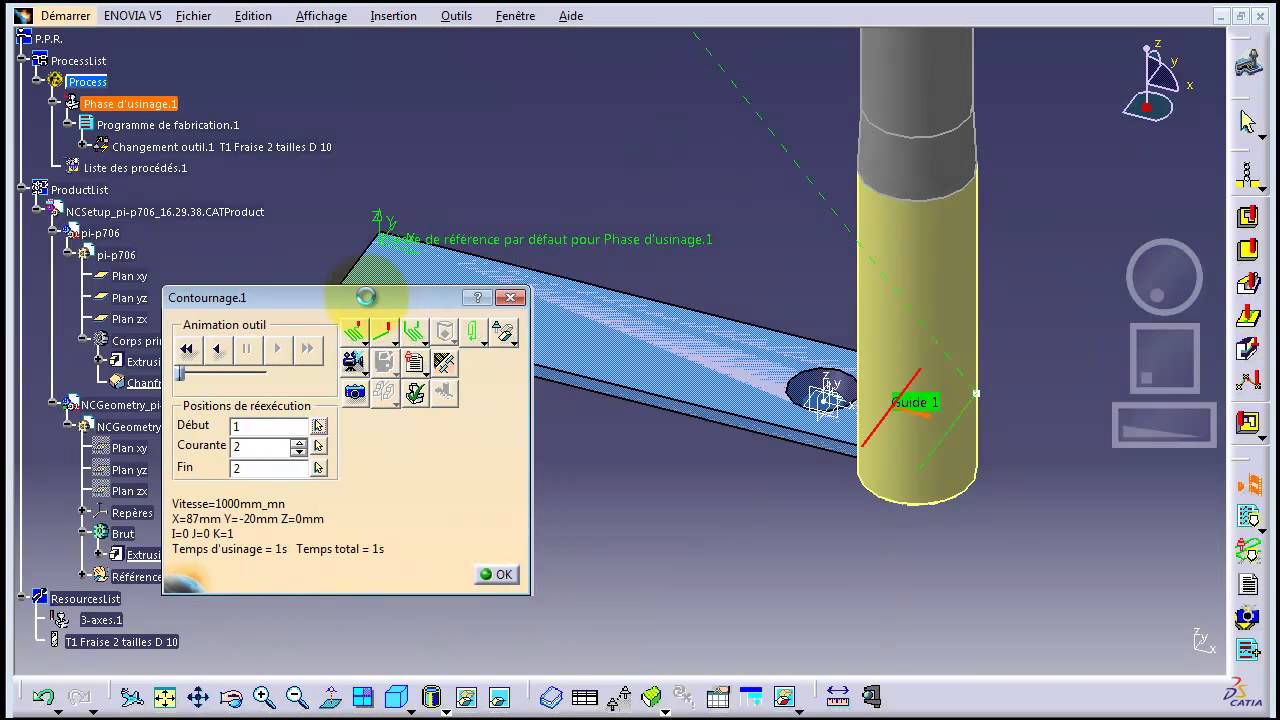The image size is (1280, 720).
Task: Click the green checkmark analysis icon
Action: (415, 392)
